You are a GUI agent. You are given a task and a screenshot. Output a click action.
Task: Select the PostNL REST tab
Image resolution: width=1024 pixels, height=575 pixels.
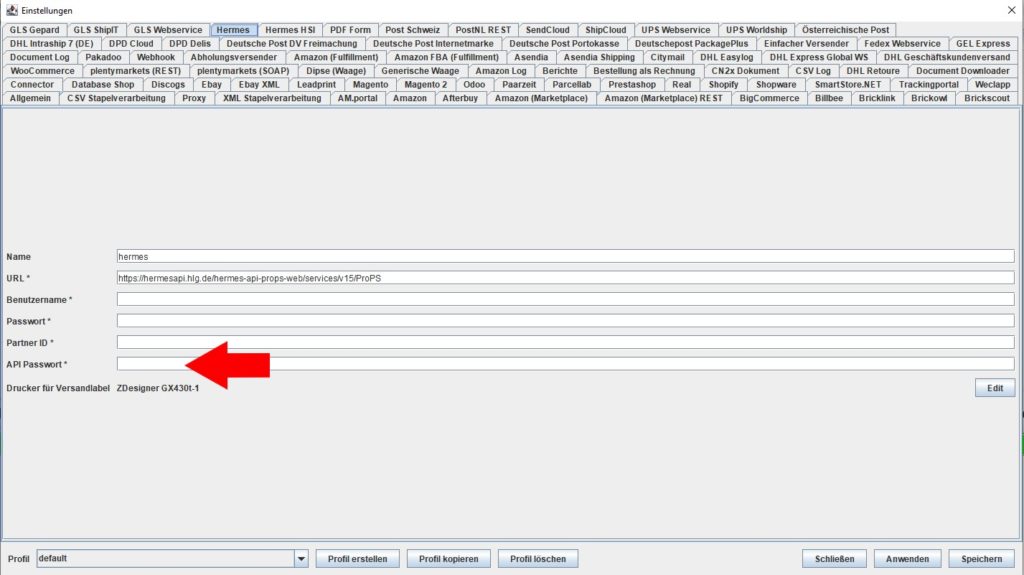pyautogui.click(x=483, y=30)
